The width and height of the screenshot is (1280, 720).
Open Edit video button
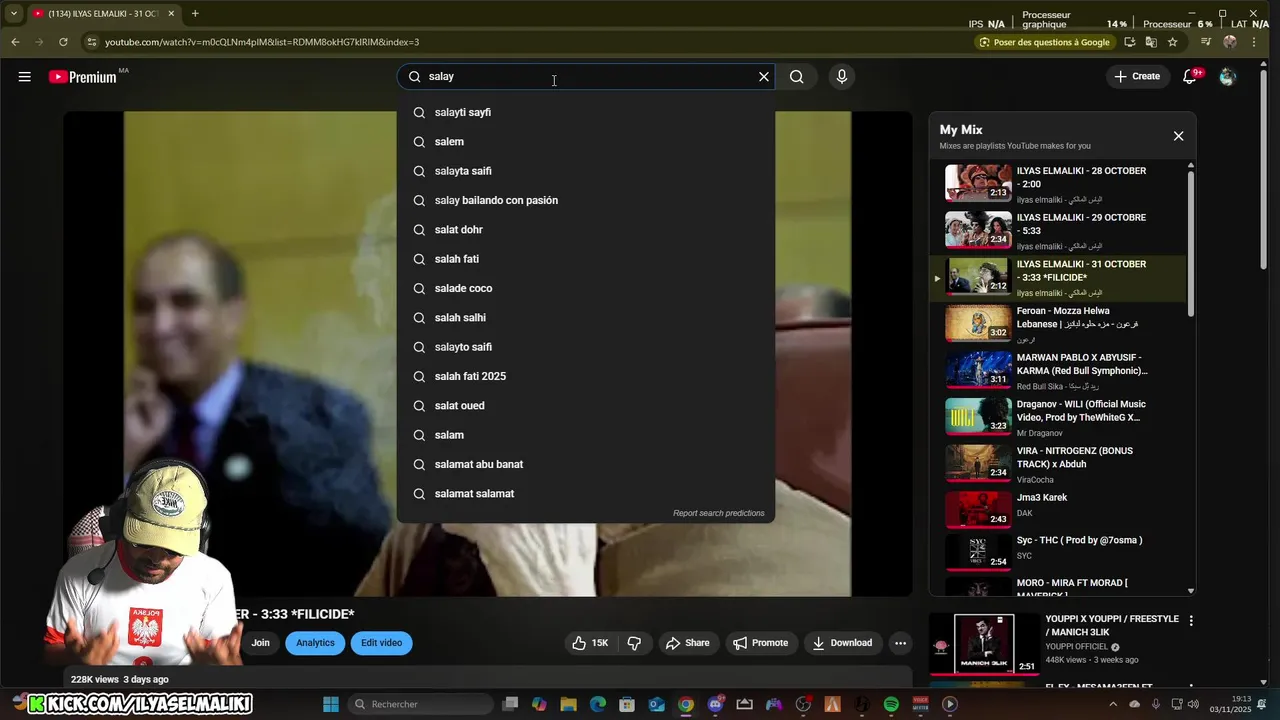381,643
